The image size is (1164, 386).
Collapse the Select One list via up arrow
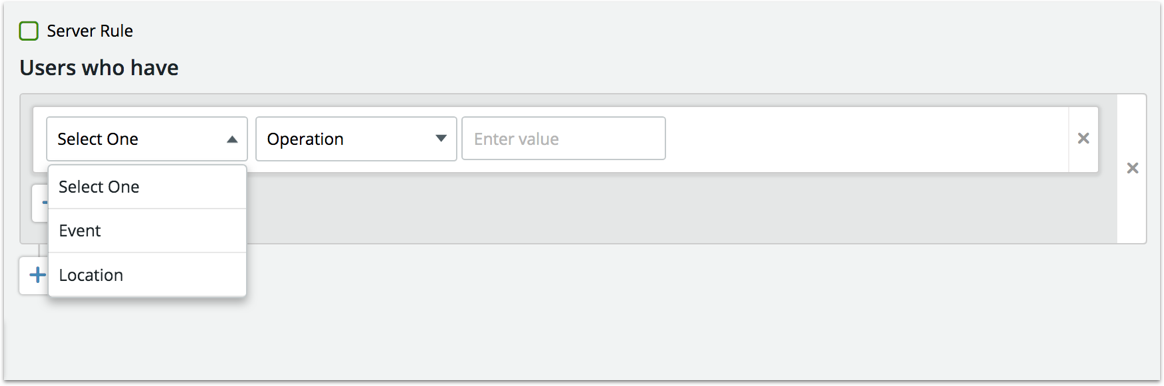pyautogui.click(x=232, y=139)
